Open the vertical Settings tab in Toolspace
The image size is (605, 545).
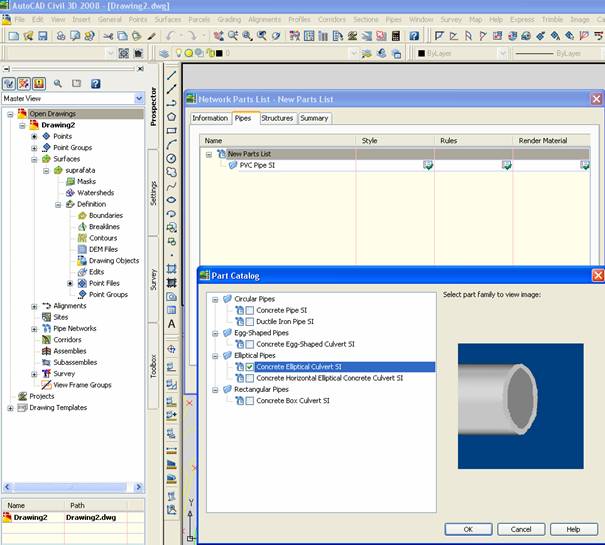pos(153,193)
